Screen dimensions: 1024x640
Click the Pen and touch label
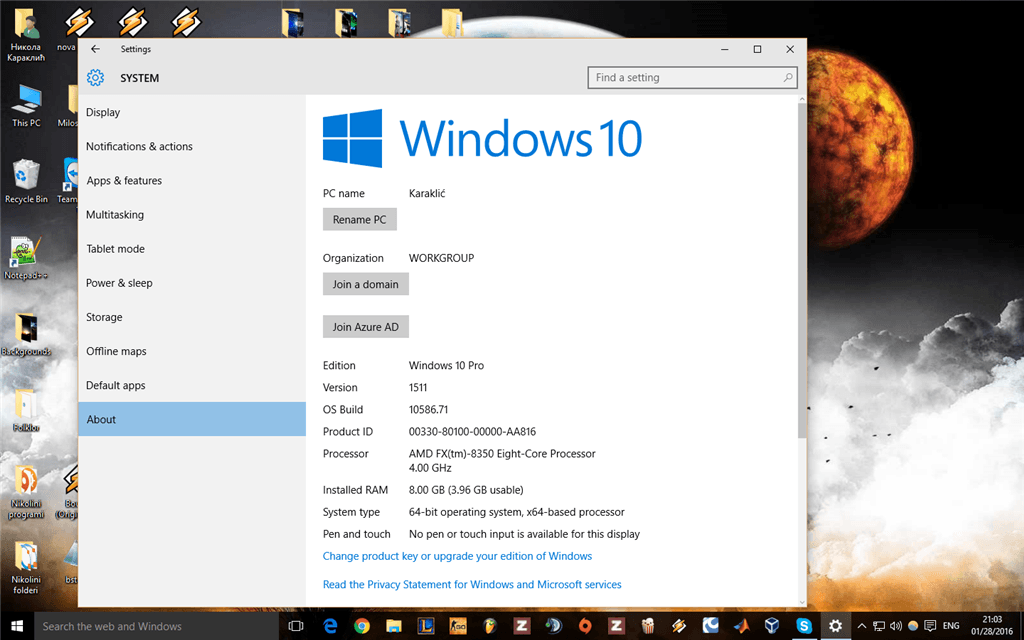[x=357, y=534]
